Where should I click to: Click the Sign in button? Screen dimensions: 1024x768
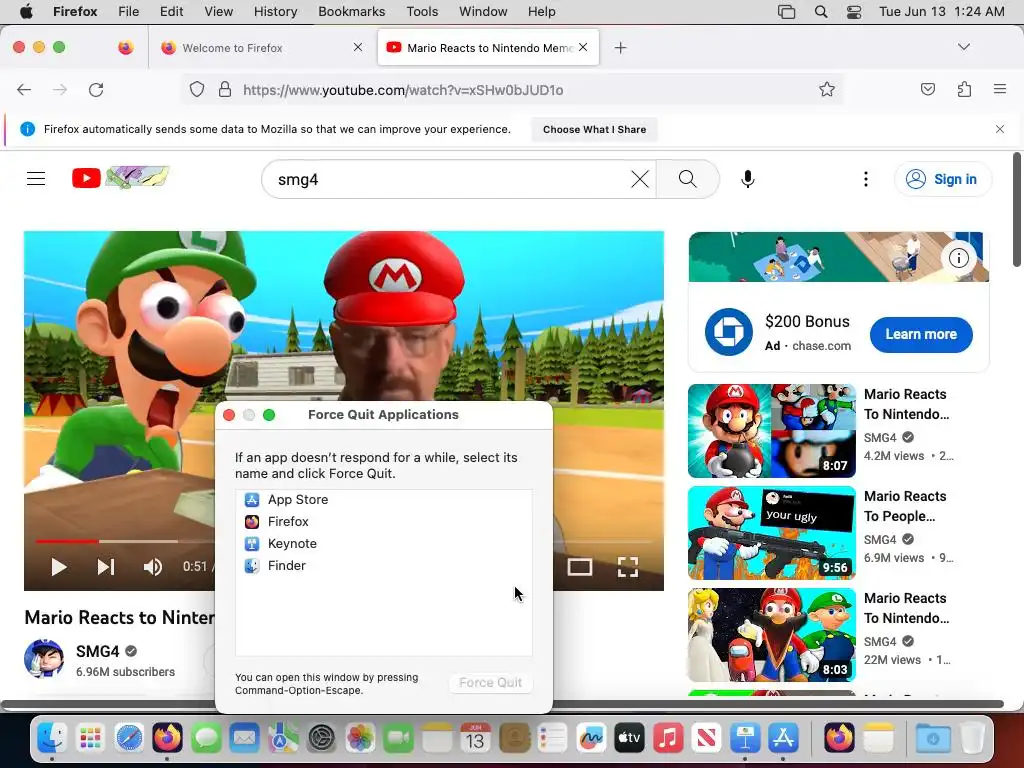pyautogui.click(x=942, y=179)
